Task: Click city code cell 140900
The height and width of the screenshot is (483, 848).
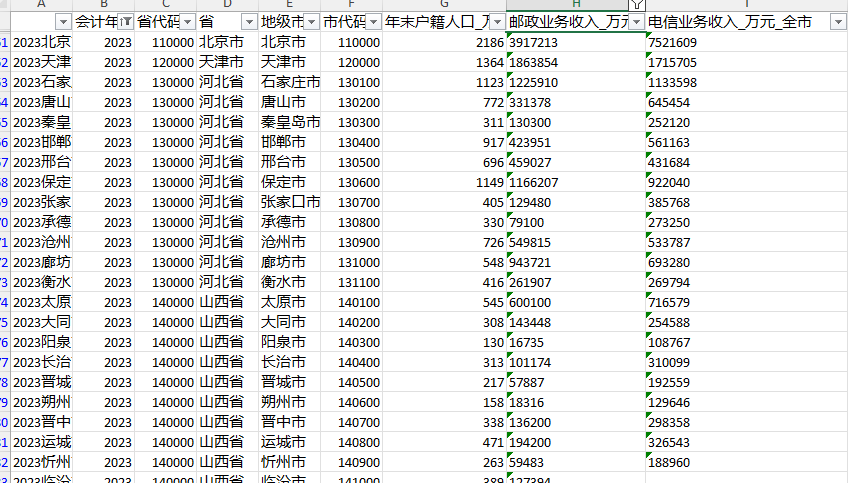Action: (x=352, y=462)
